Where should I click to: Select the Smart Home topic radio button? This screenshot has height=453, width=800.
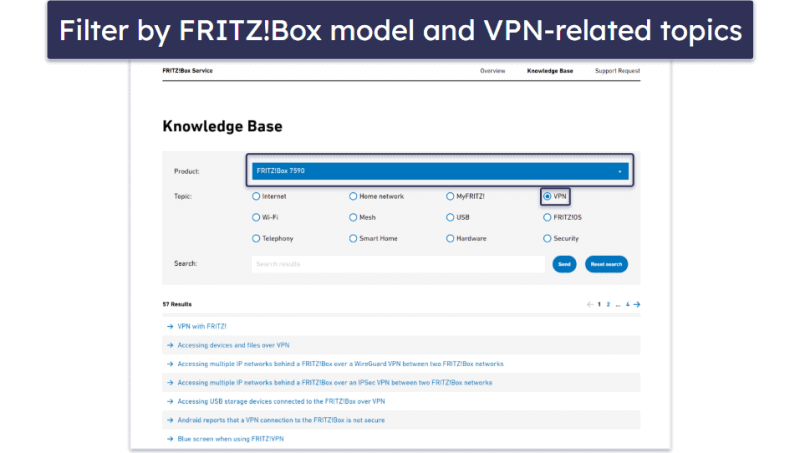[x=353, y=238]
